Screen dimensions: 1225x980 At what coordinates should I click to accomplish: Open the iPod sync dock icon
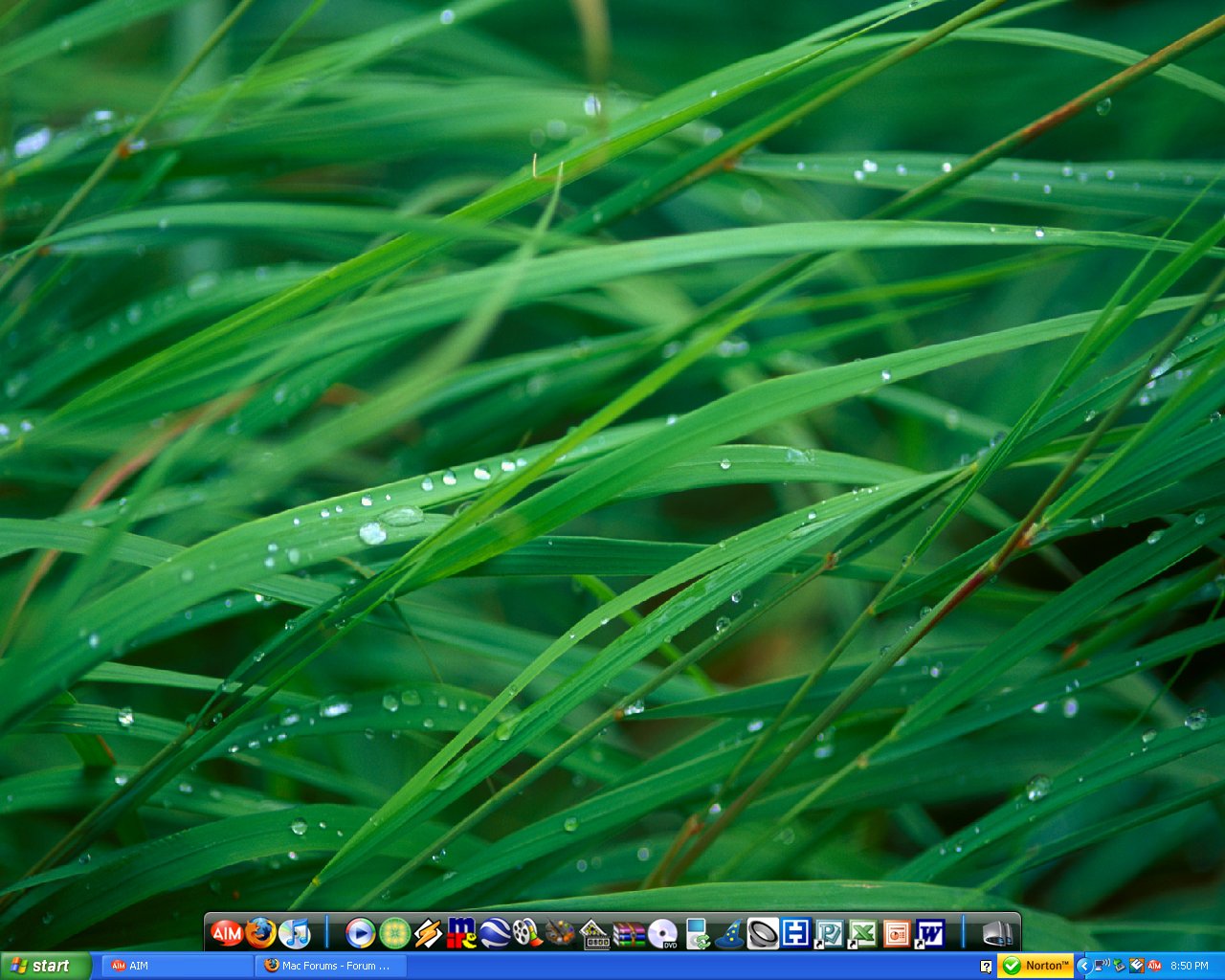click(x=697, y=933)
